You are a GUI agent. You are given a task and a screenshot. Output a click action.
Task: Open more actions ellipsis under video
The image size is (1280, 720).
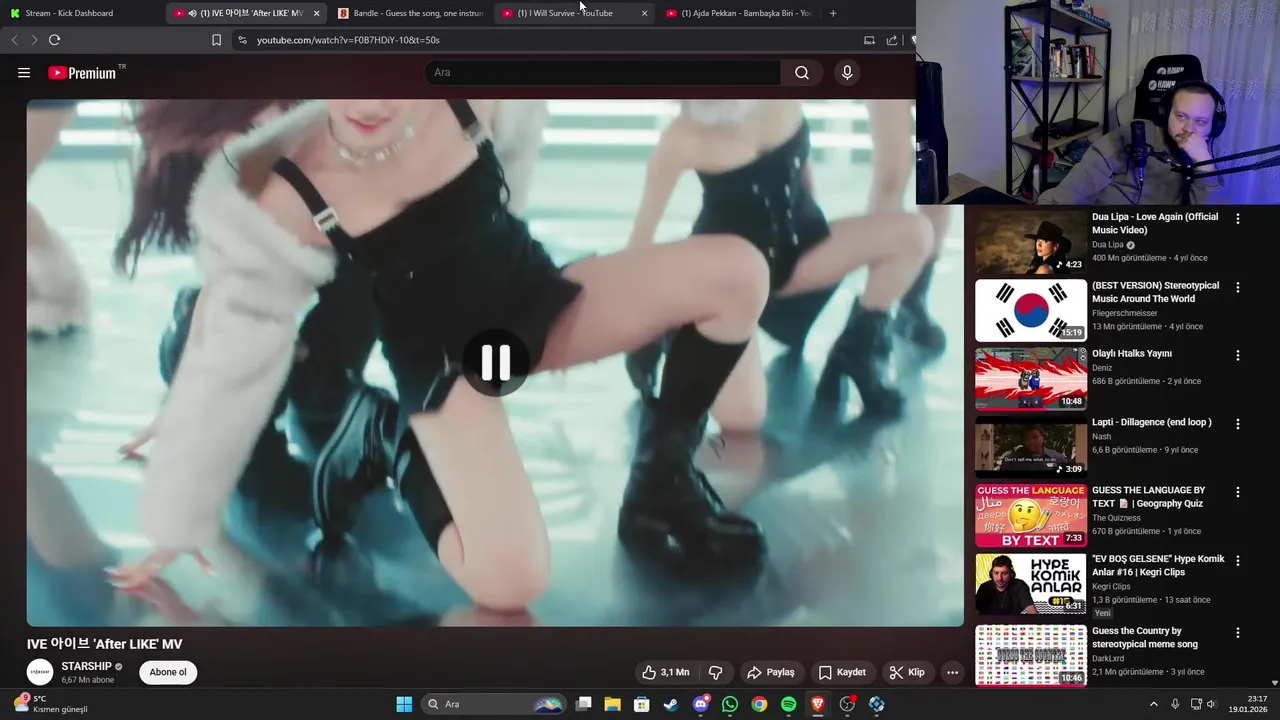coord(952,672)
